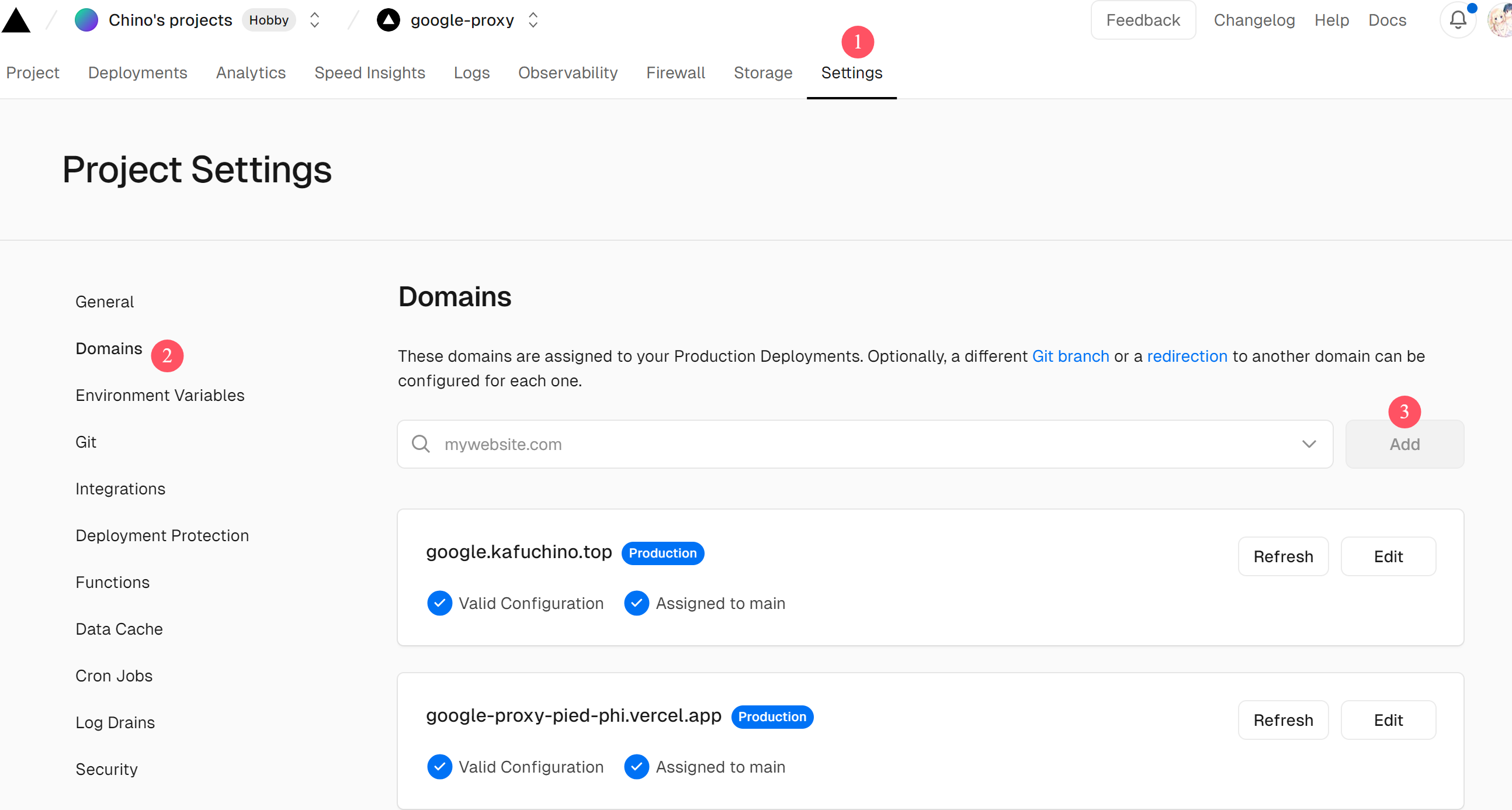Follow the redirection link
Viewport: 1512px width, 810px height.
pos(1187,356)
